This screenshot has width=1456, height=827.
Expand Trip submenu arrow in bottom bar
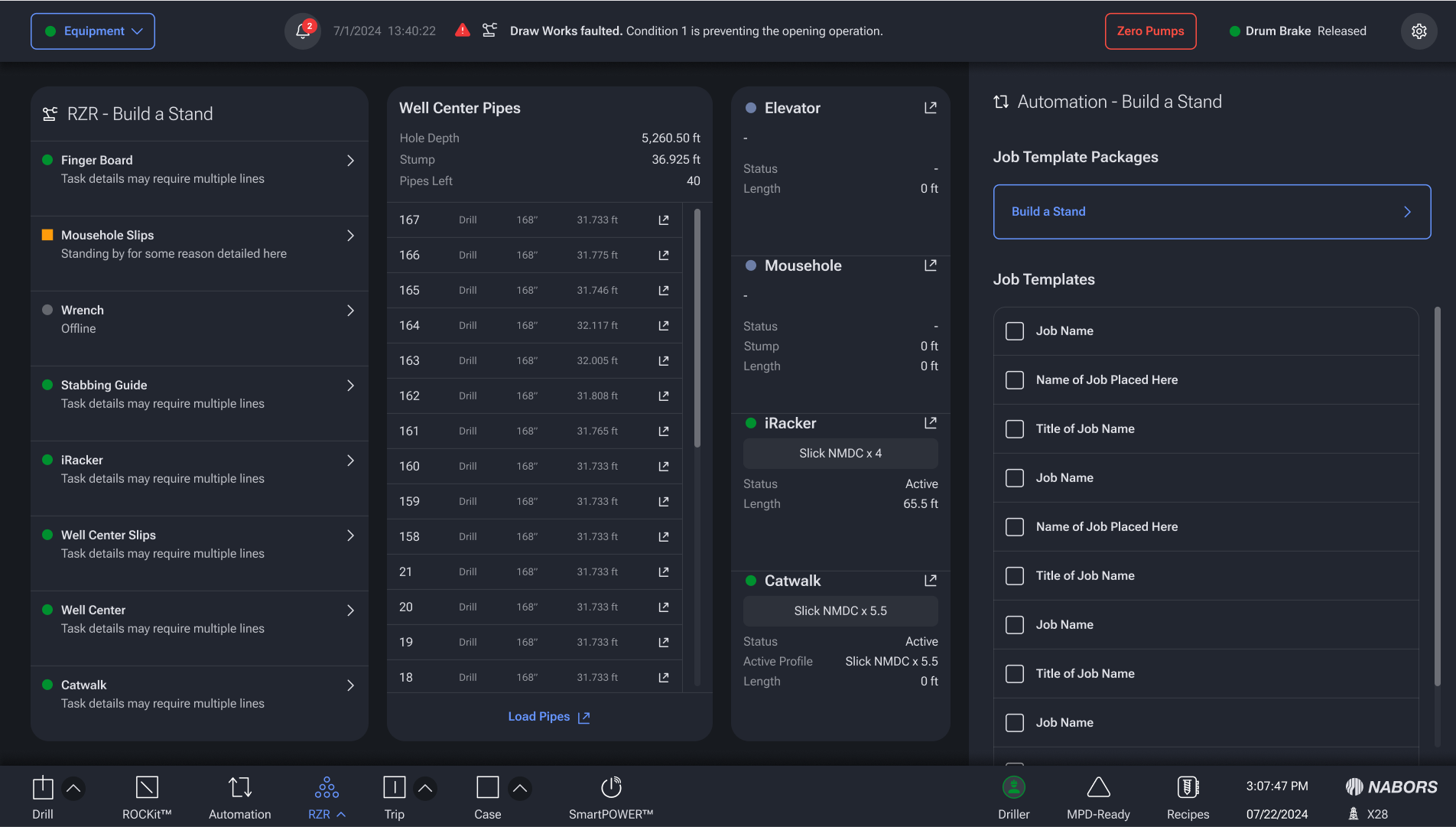point(425,787)
